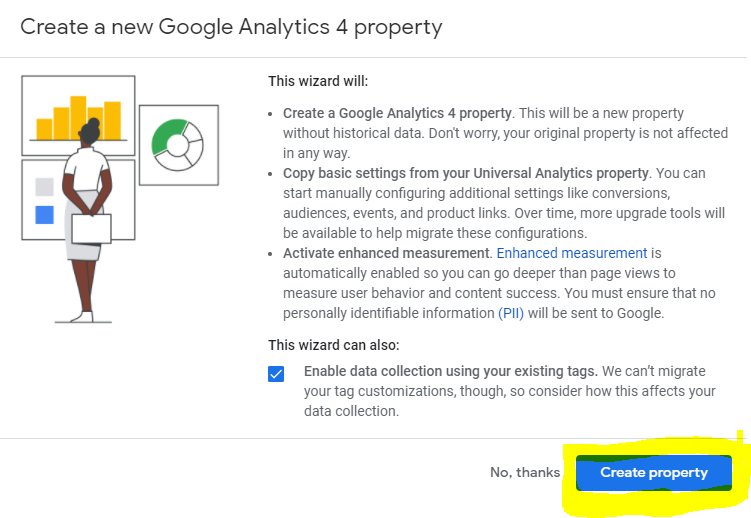Click the woman's head in the illustration
Screen dimensions: 751x518
(93, 132)
